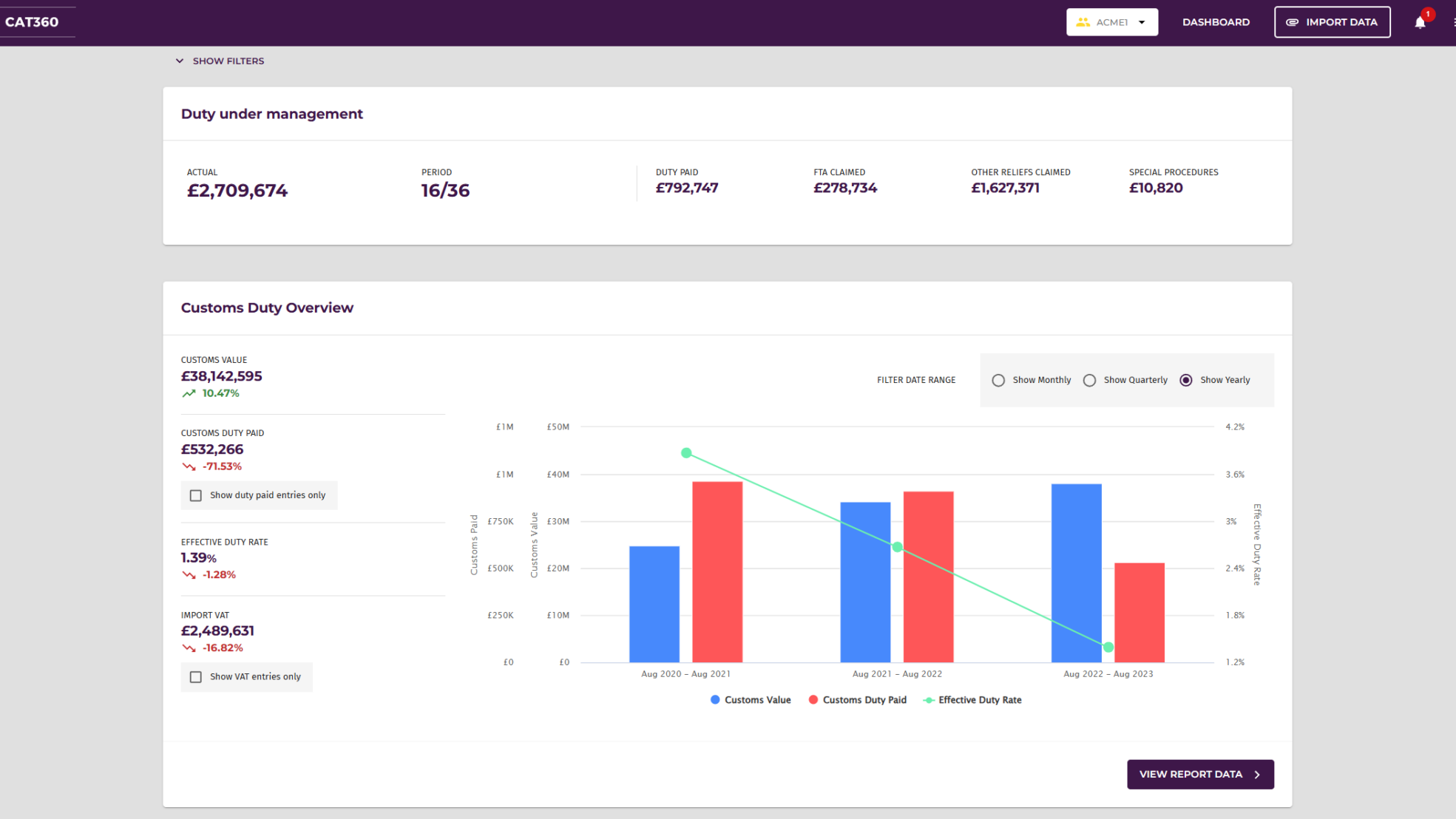The height and width of the screenshot is (819, 1456).
Task: Open the ACME1 account dropdown
Action: pyautogui.click(x=1111, y=22)
